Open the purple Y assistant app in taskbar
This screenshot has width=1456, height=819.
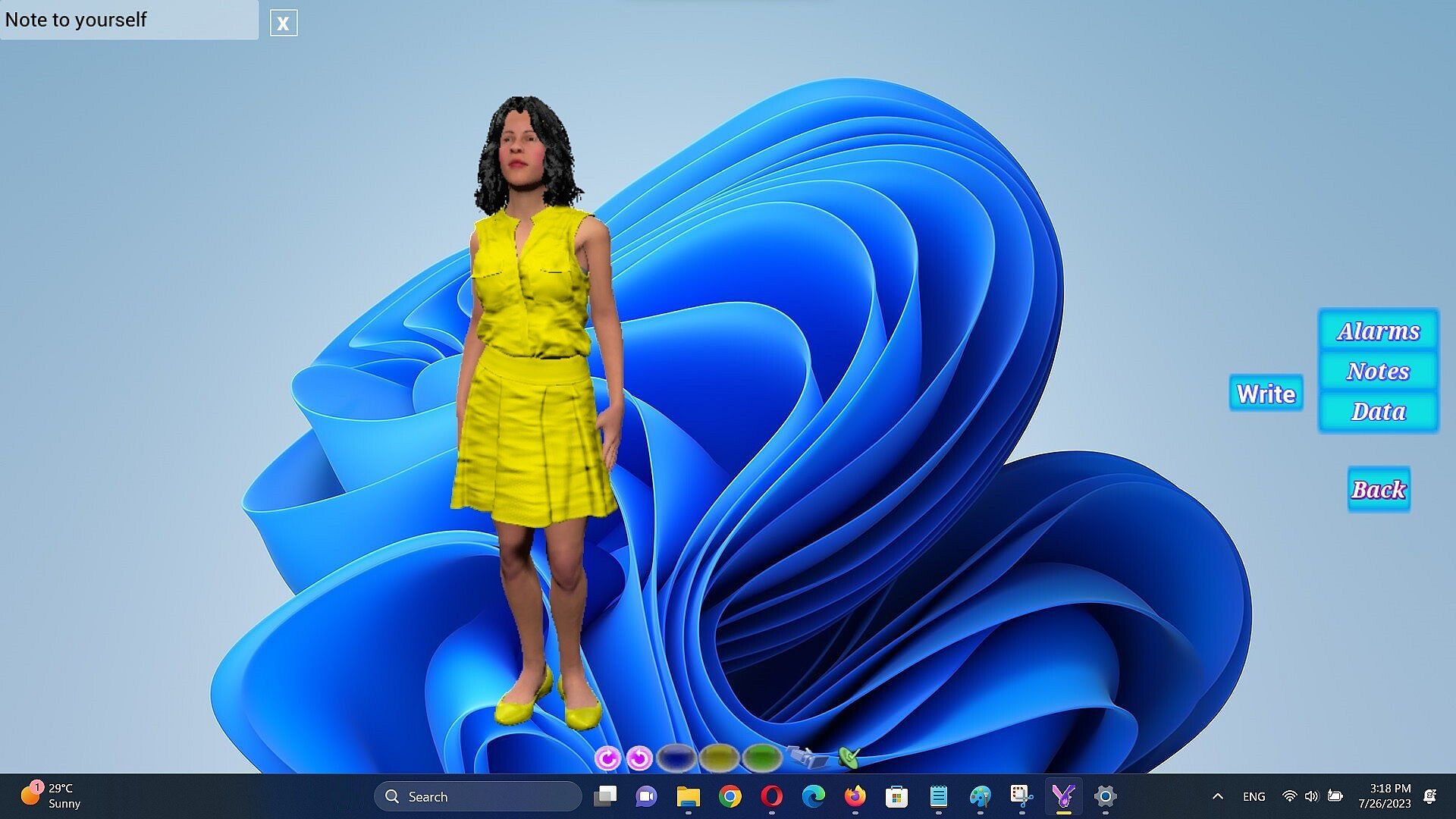(1063, 796)
